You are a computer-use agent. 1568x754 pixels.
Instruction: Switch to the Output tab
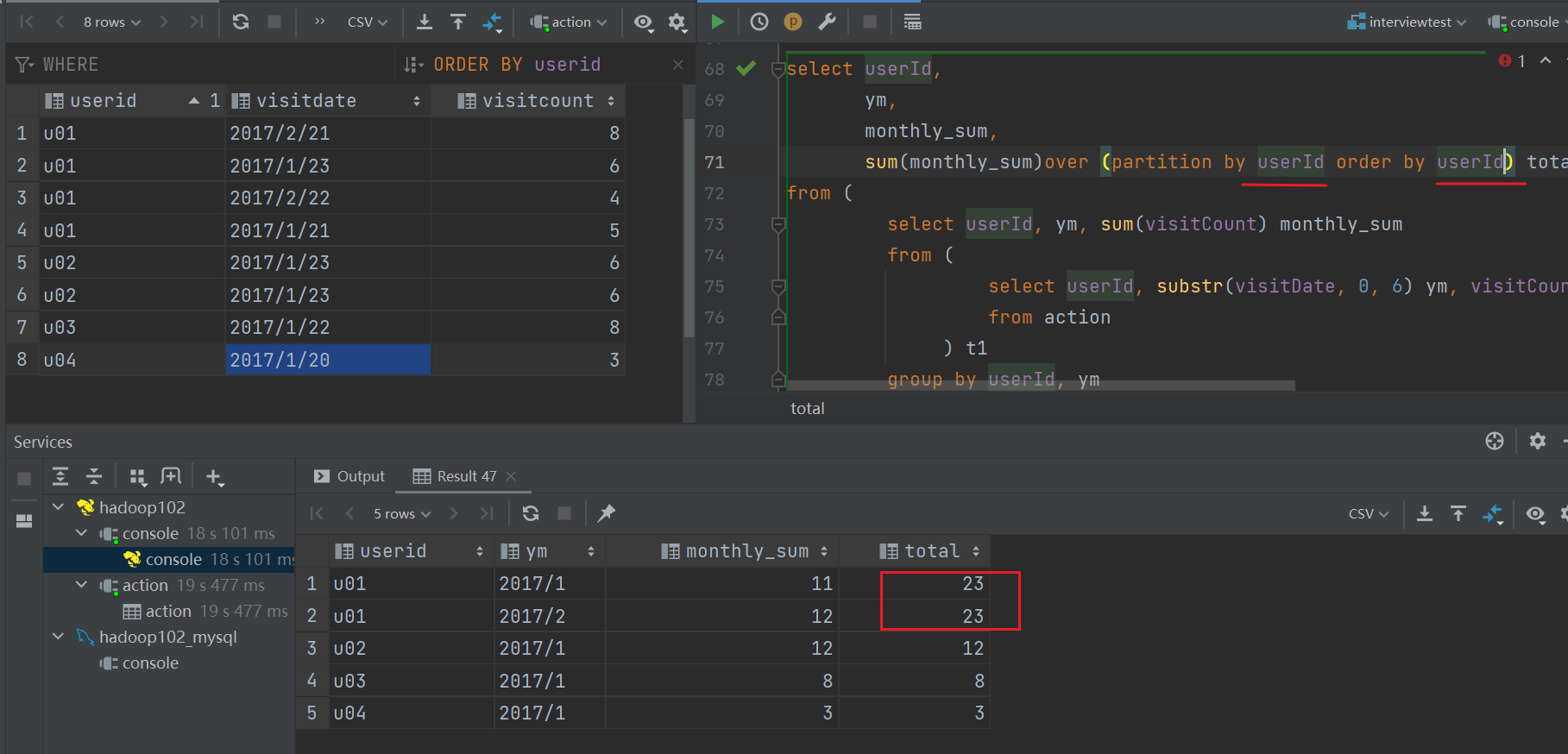click(x=349, y=476)
